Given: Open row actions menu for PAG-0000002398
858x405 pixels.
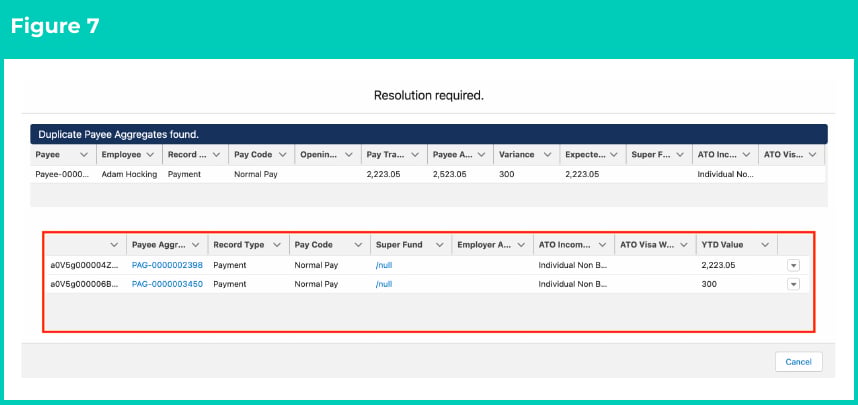Looking at the screenshot, I should pyautogui.click(x=793, y=265).
